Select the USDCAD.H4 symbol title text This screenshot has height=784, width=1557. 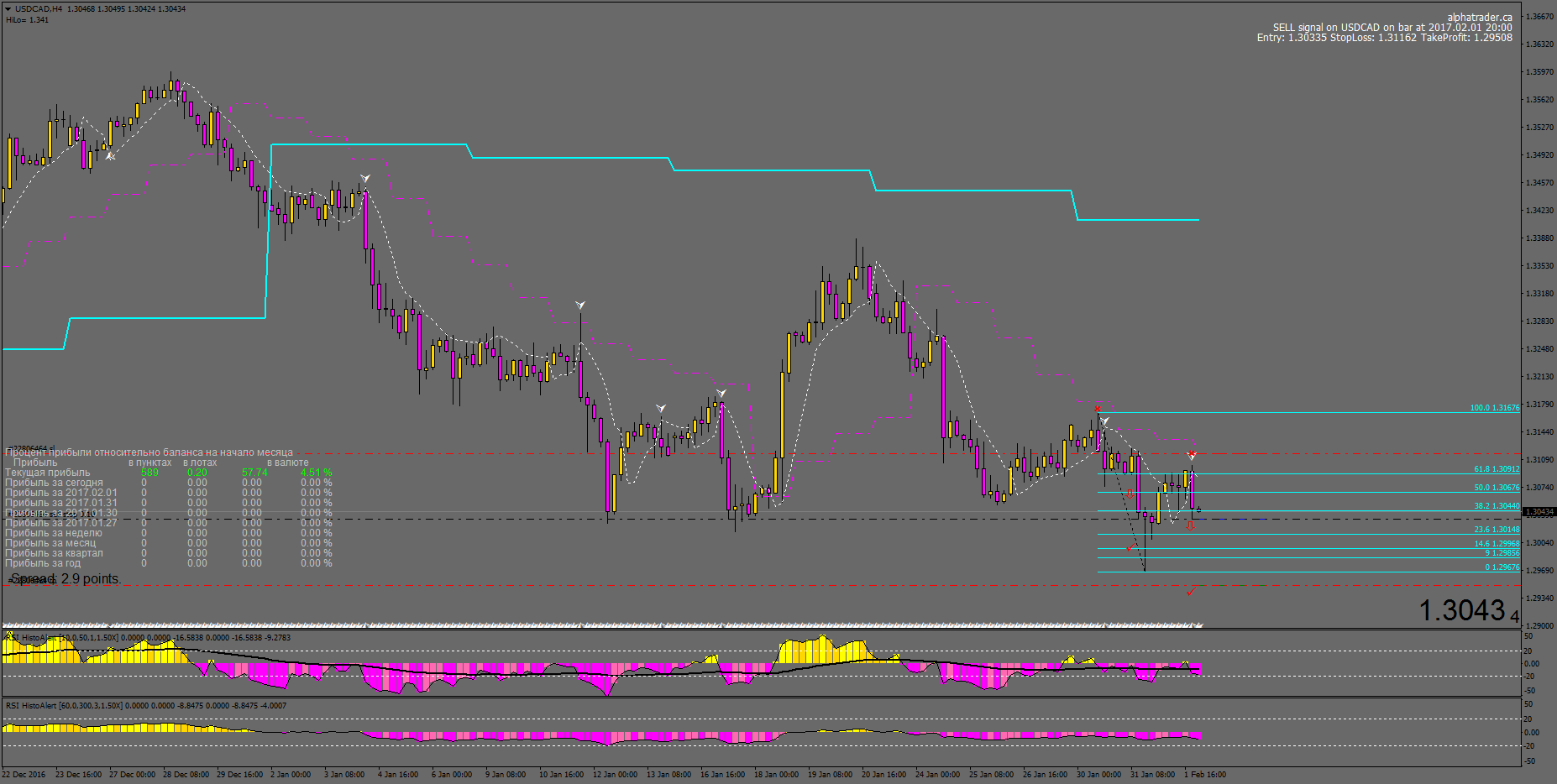39,9
